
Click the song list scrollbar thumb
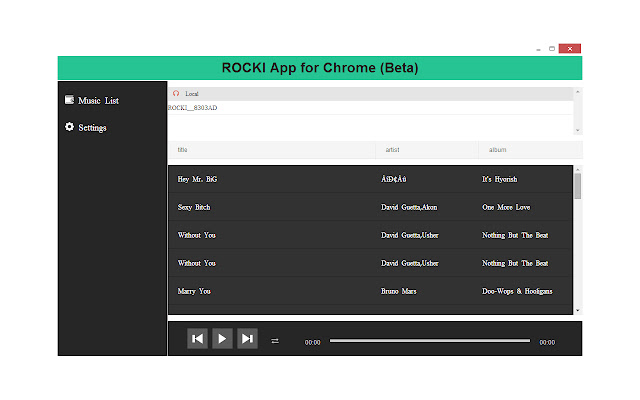578,186
